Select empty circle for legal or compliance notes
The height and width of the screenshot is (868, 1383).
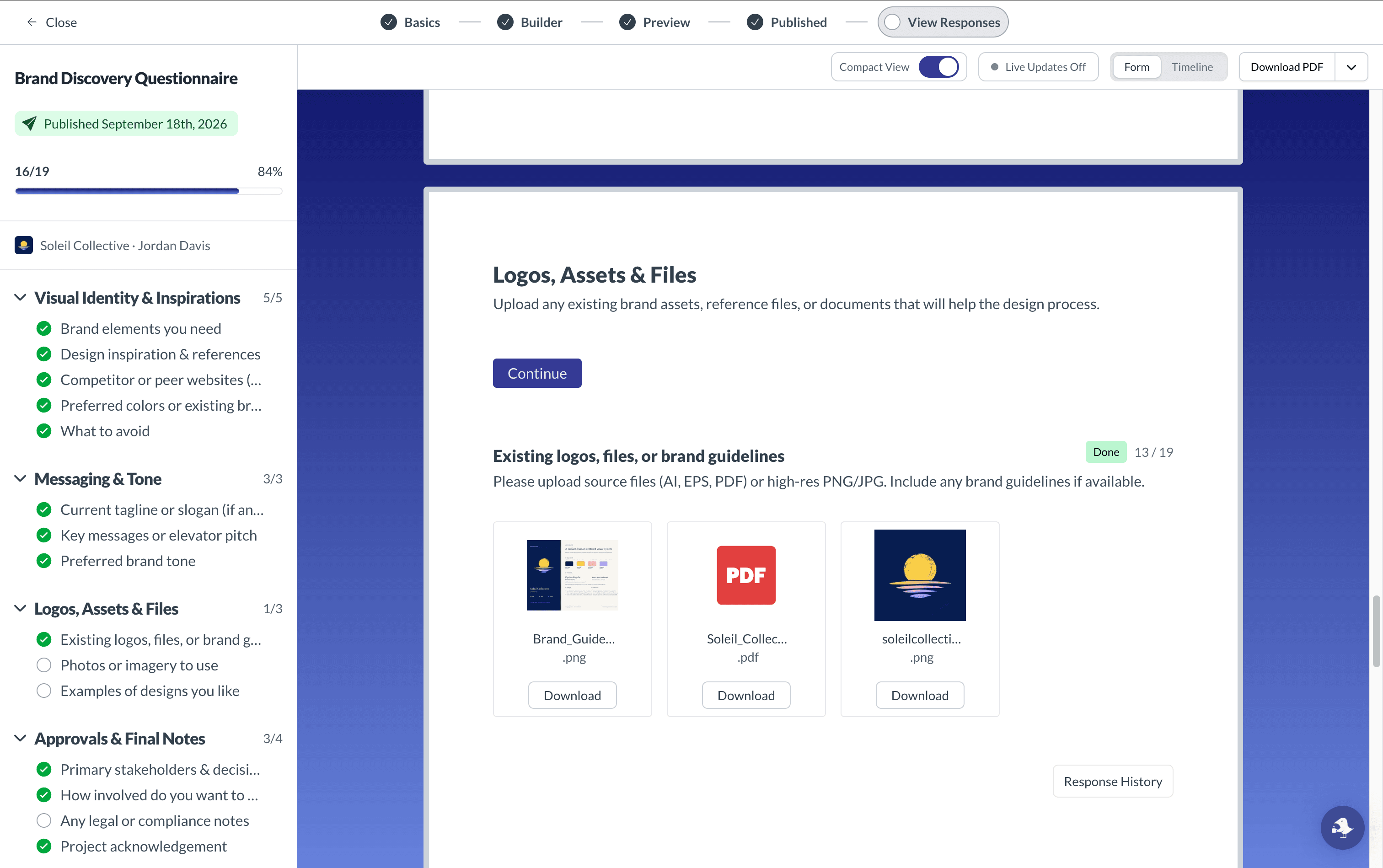pyautogui.click(x=44, y=820)
